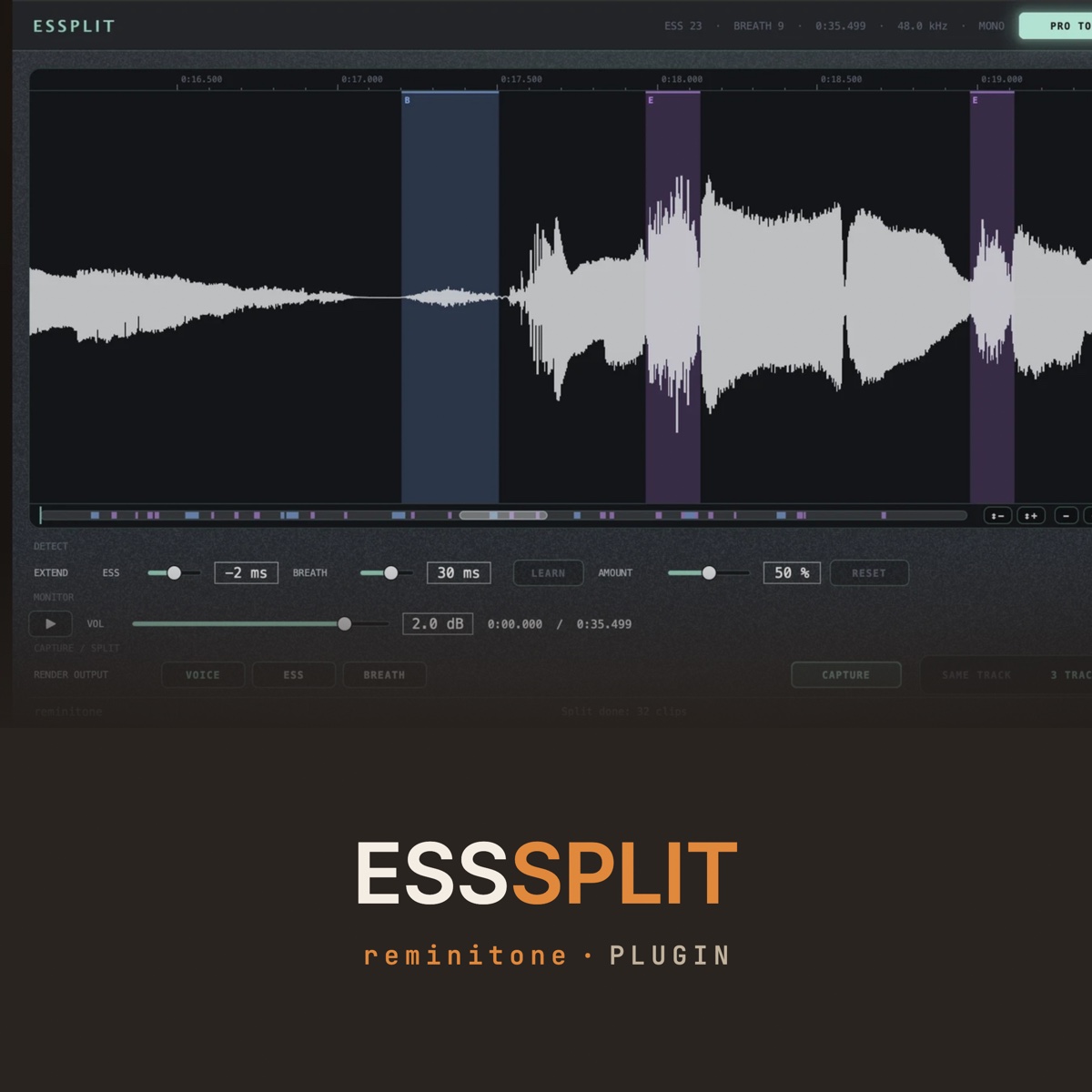Click the 48.0 kHz sample rate text
1092x1092 pixels.
[x=923, y=26]
